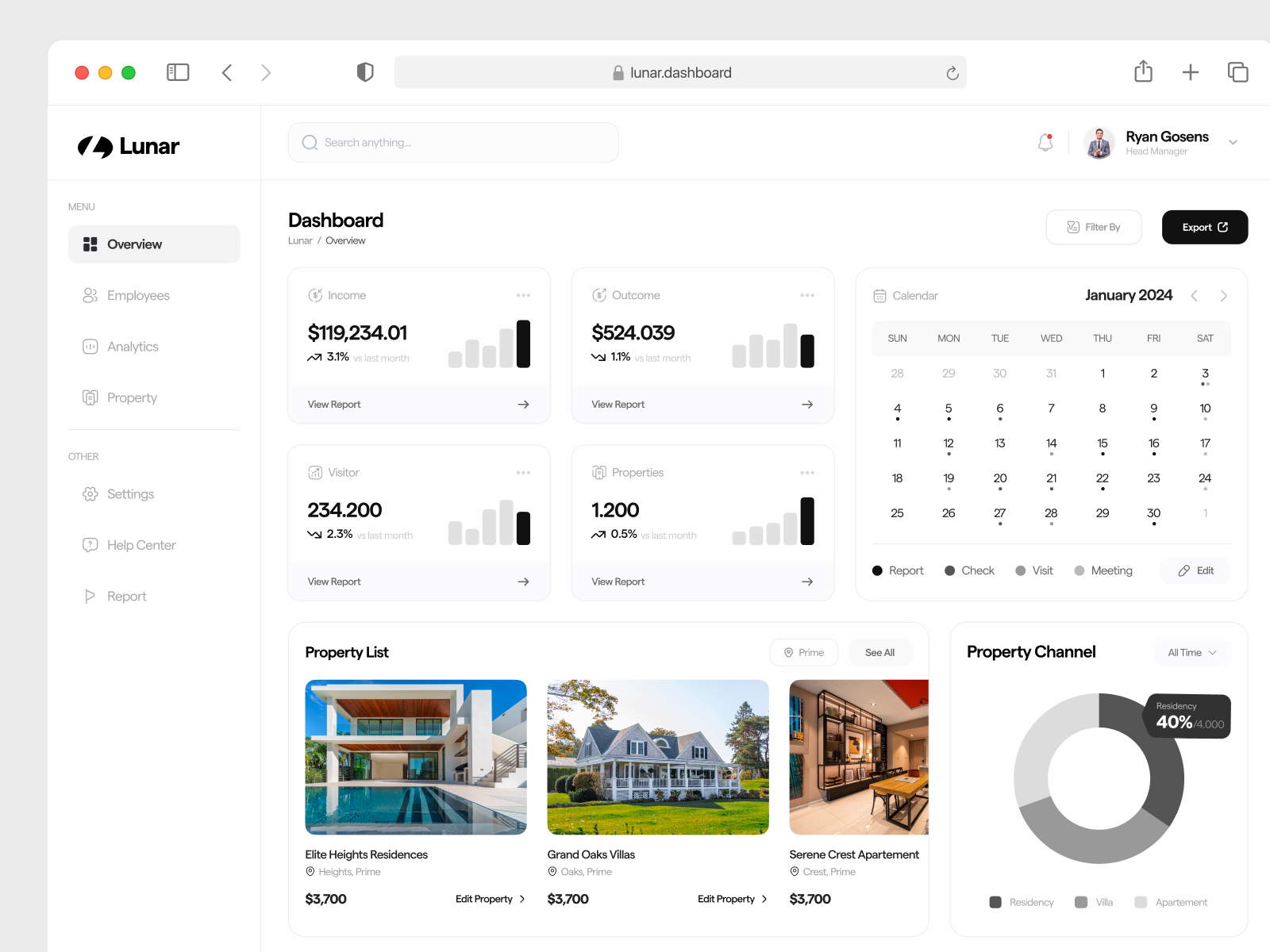Click the Calendar panel icon
This screenshot has width=1270, height=952.
coord(879,294)
